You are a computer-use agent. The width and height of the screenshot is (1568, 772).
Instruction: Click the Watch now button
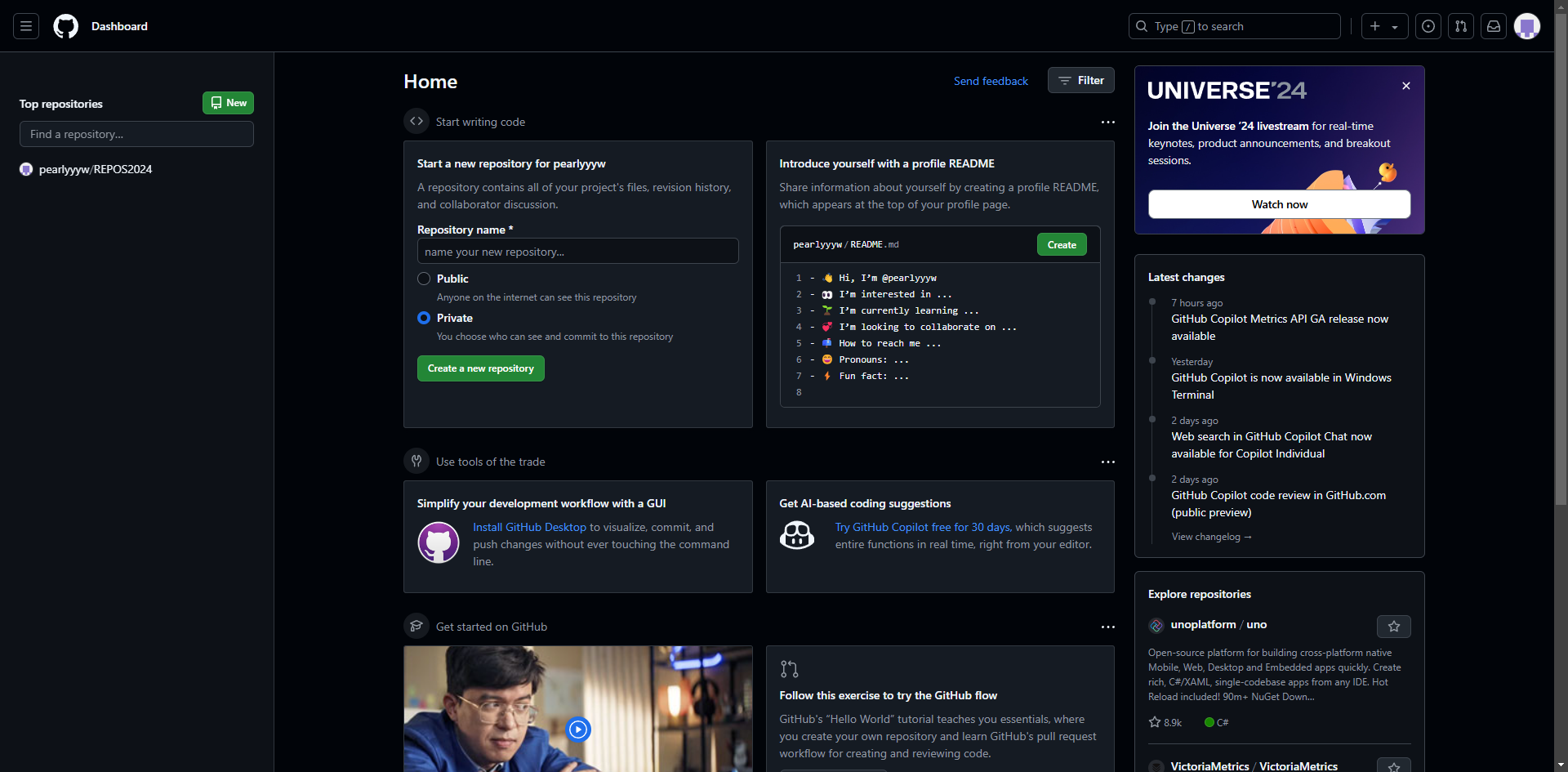(1279, 204)
